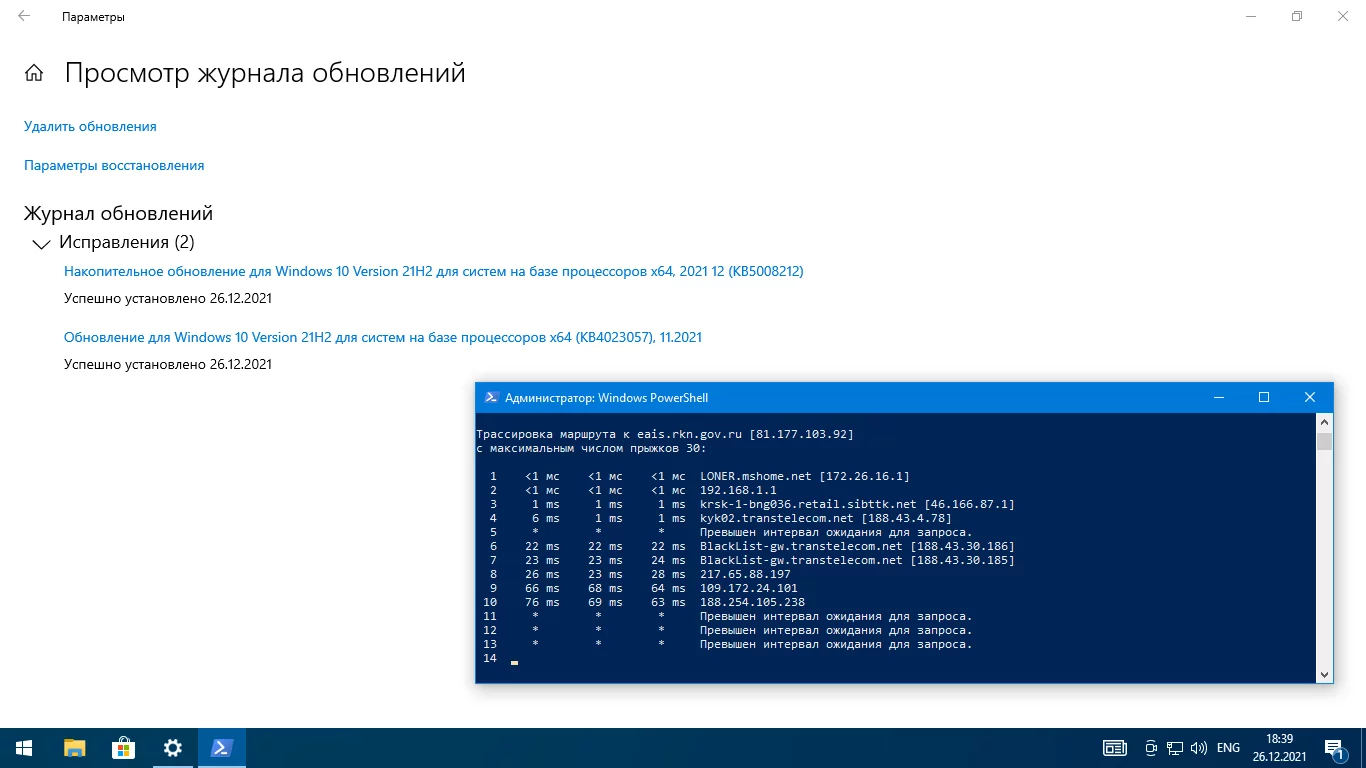The width and height of the screenshot is (1366, 768).
Task: Click the PowerShell icon in window title bar
Action: [491, 397]
